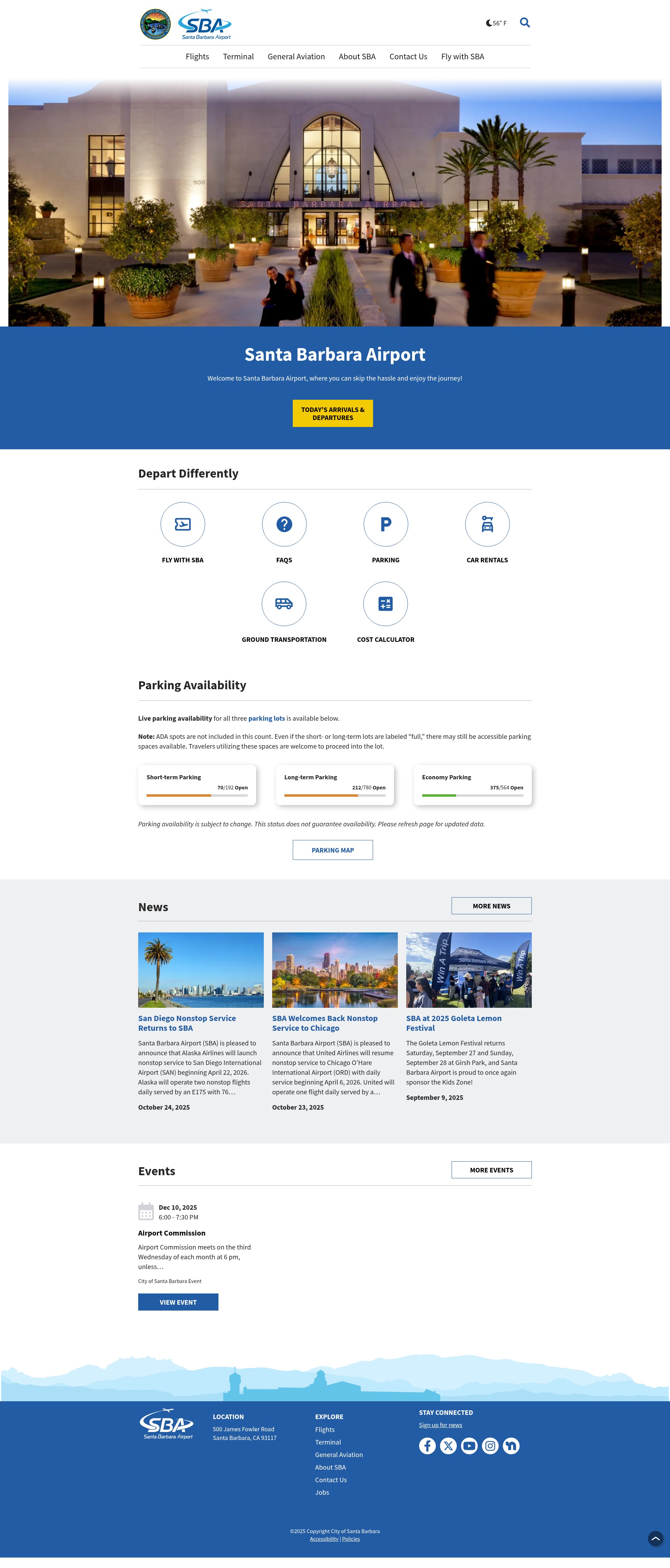Click the footer Terminal link

[328, 1442]
